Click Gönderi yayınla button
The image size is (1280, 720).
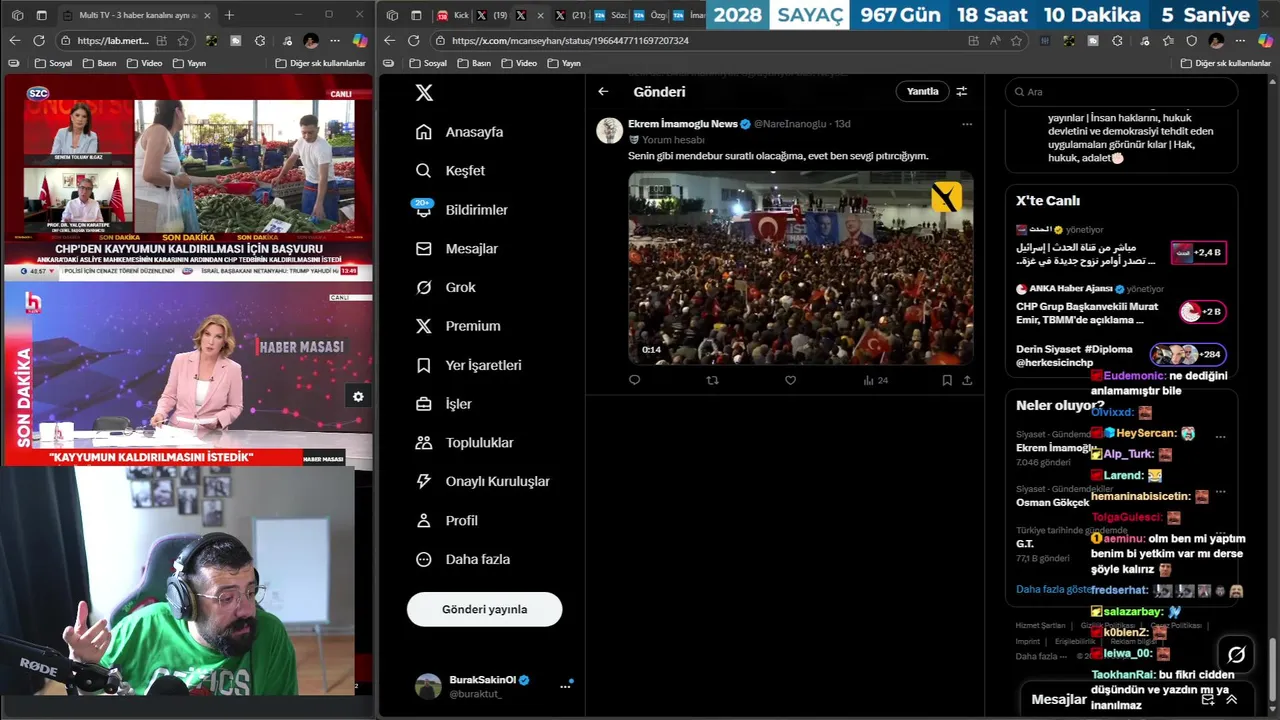(484, 609)
